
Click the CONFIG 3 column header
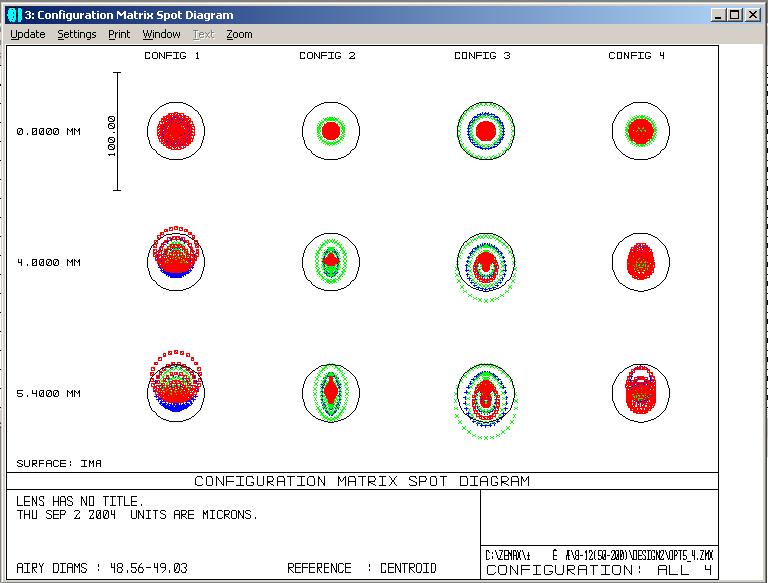pos(482,55)
